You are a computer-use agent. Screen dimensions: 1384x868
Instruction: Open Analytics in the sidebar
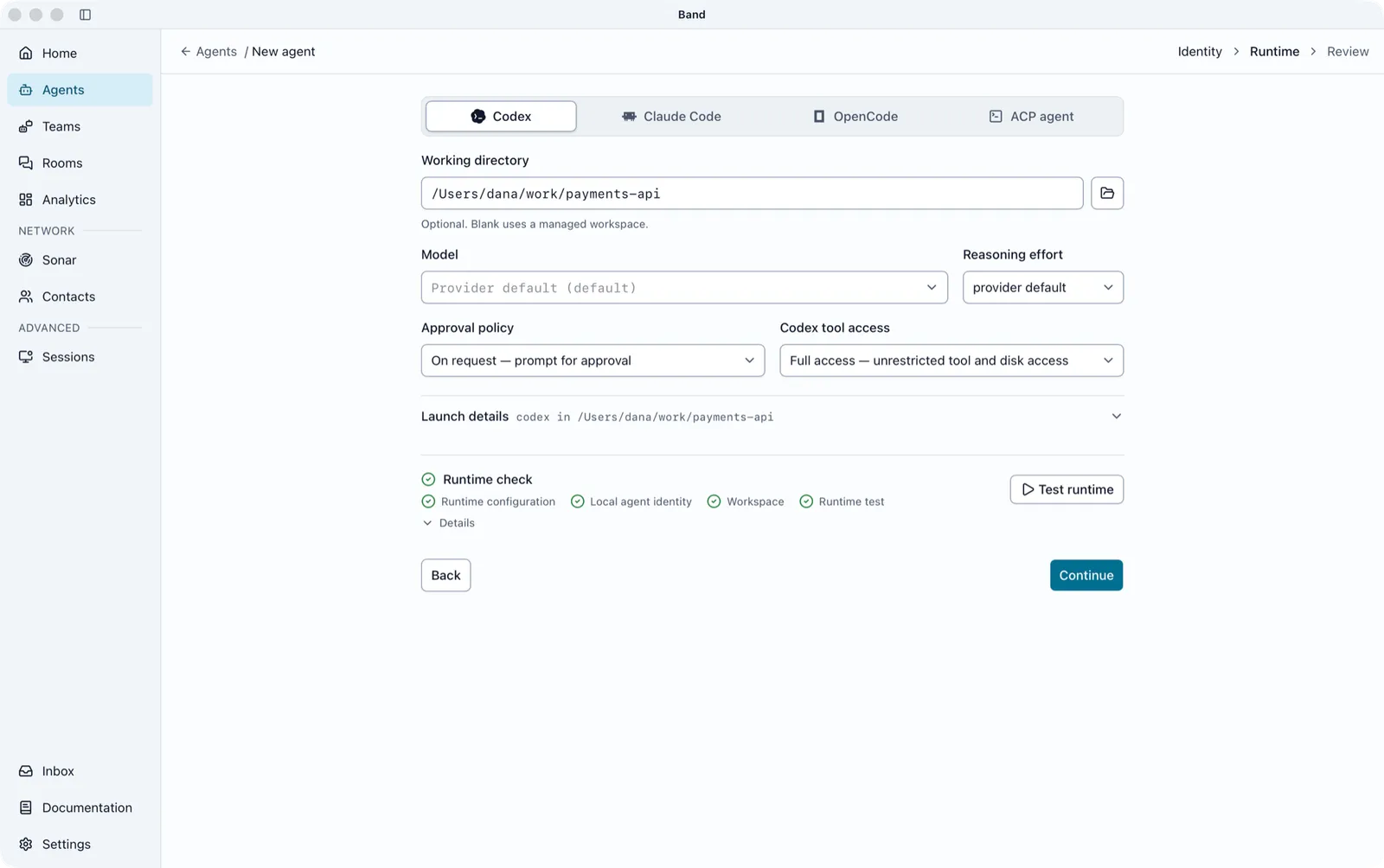(80, 200)
